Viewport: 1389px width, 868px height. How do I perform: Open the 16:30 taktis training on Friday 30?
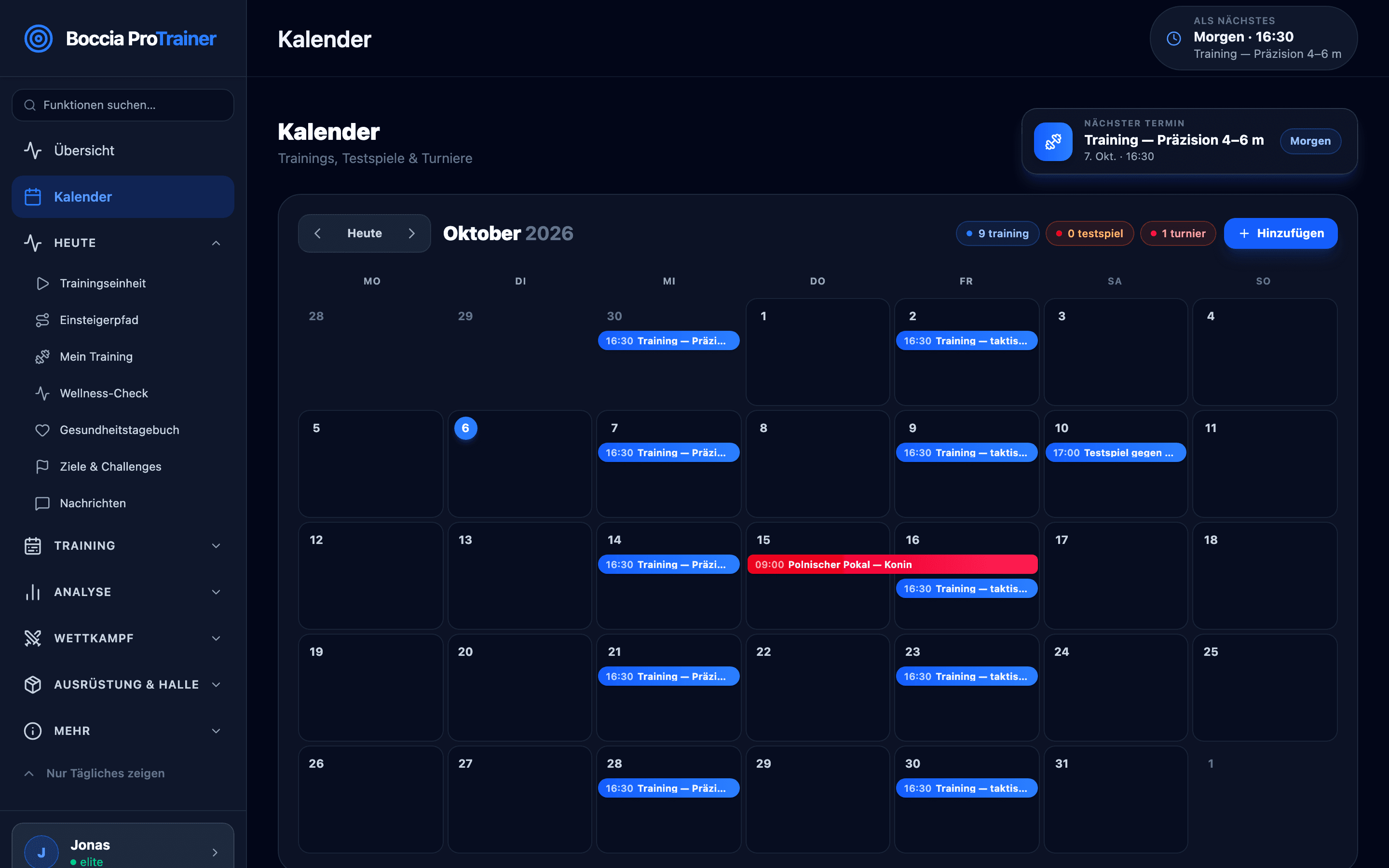pos(967,788)
